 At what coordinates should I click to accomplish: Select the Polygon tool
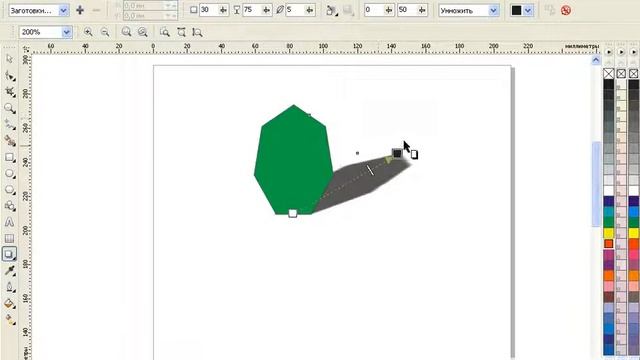pyautogui.click(x=9, y=190)
